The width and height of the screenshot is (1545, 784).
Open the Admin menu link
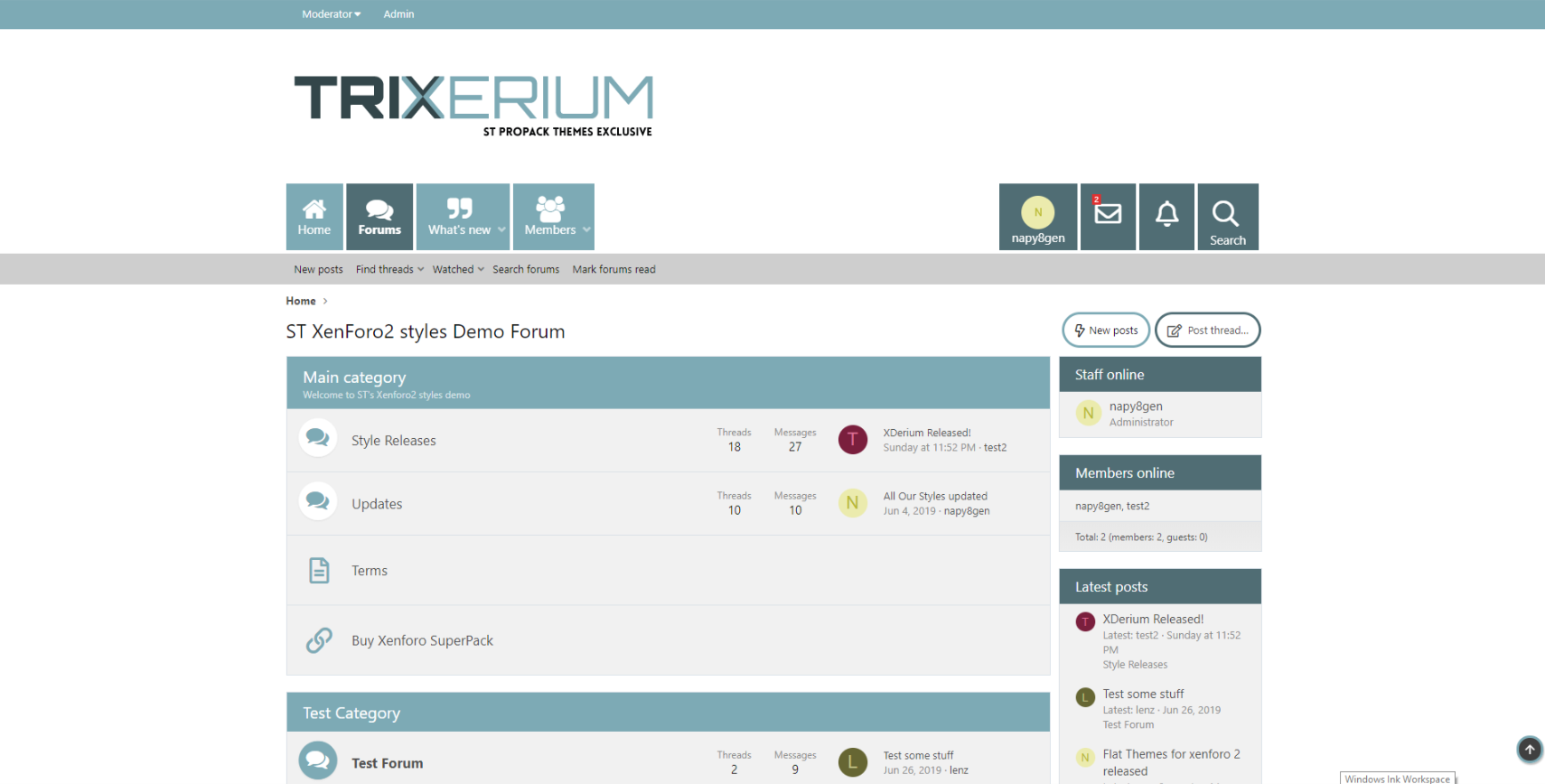click(x=398, y=14)
